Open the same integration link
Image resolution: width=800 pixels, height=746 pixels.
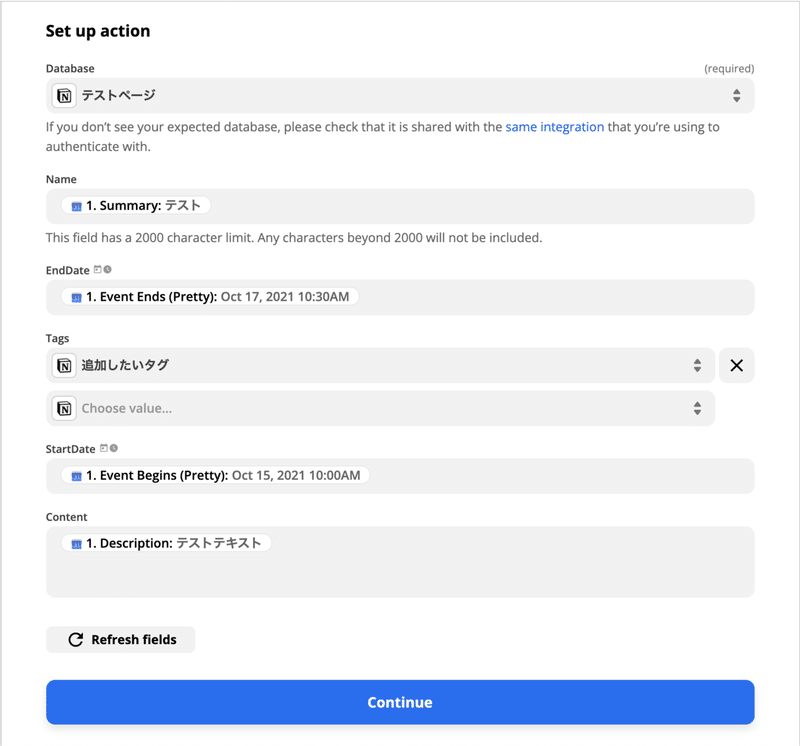pos(554,127)
